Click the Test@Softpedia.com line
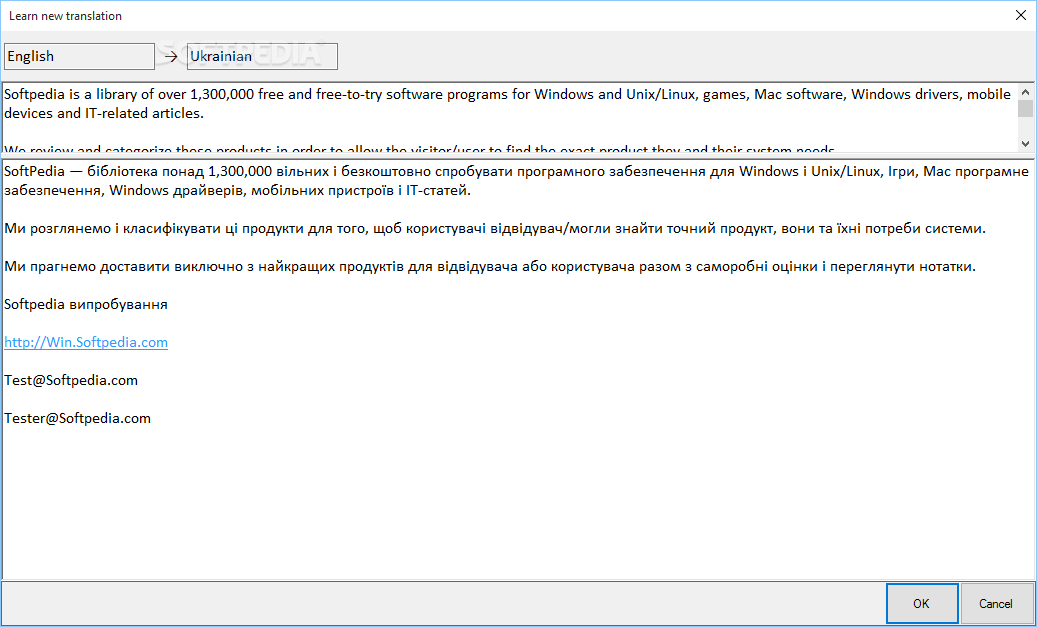Viewport: 1037px width, 627px height. click(x=71, y=380)
